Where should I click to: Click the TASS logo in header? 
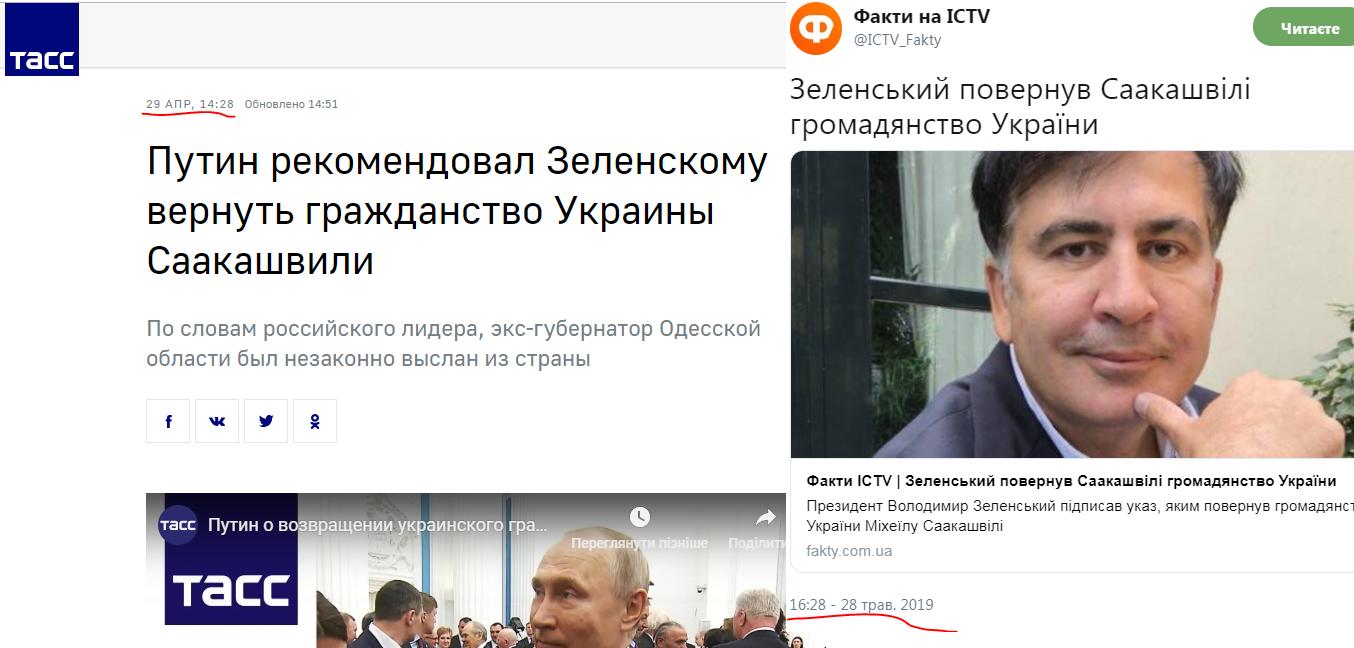coord(41,39)
